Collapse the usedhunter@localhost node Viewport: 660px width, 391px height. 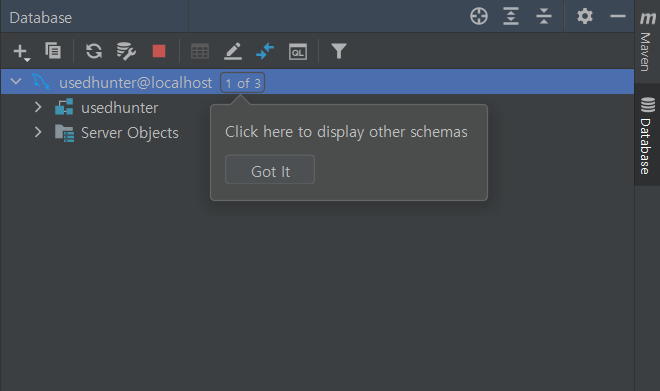coord(16,81)
